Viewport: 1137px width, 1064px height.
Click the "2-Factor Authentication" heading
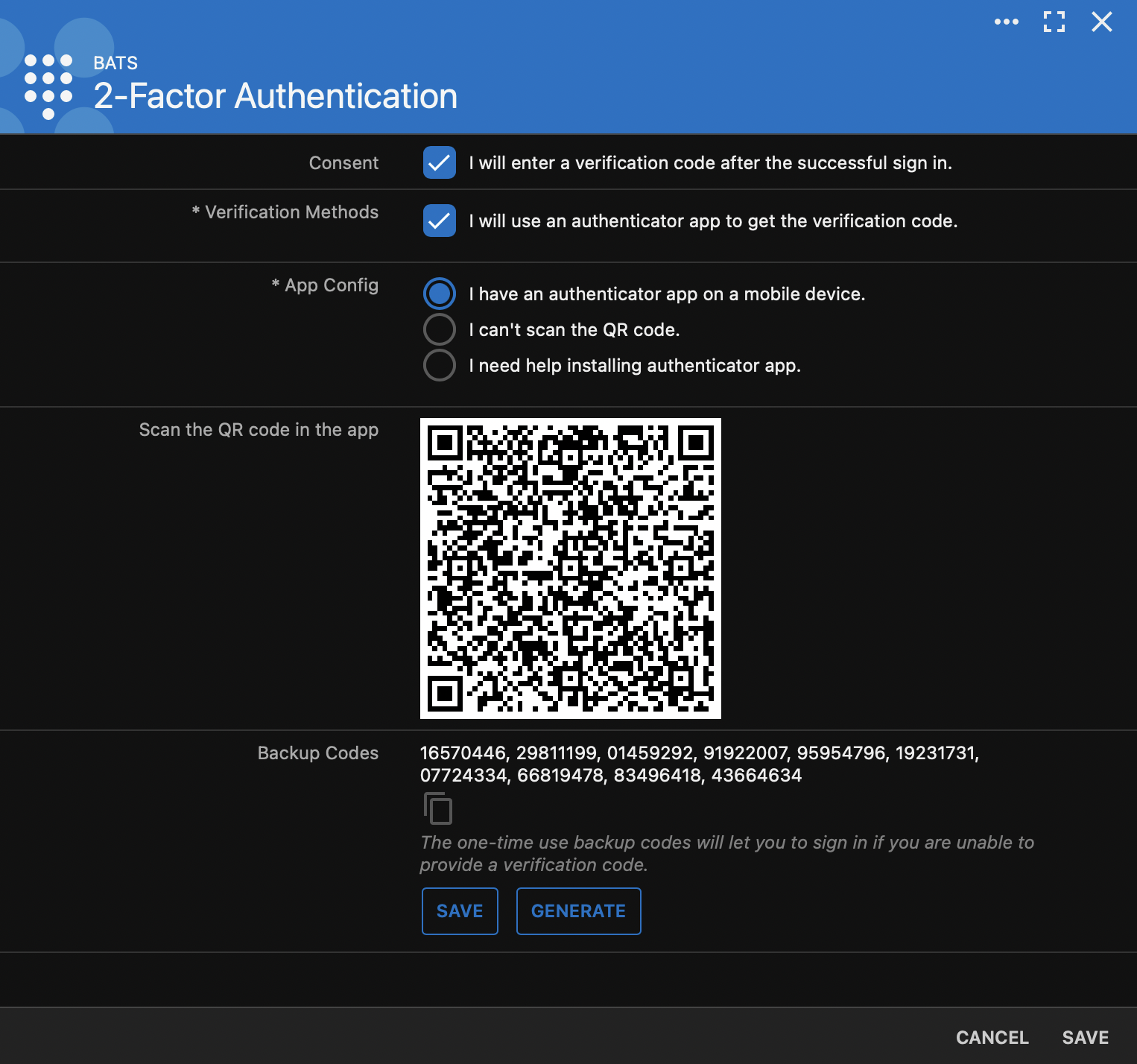tap(275, 96)
